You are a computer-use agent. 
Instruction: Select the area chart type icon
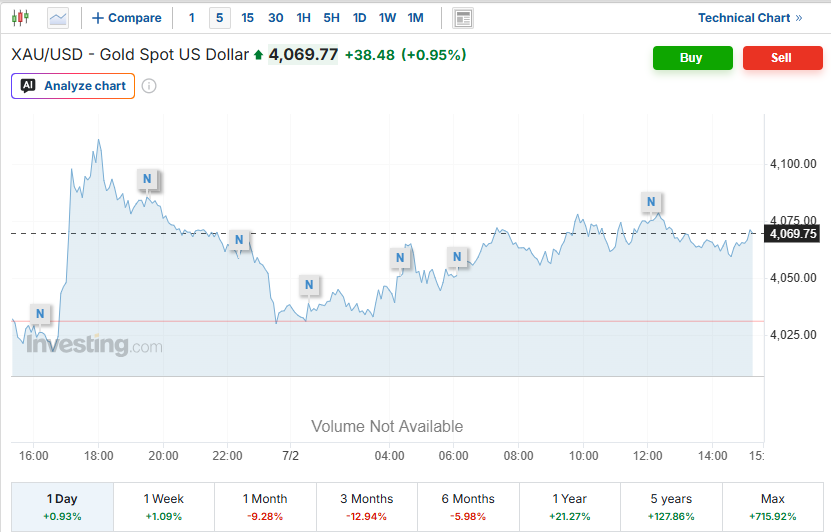[58, 18]
